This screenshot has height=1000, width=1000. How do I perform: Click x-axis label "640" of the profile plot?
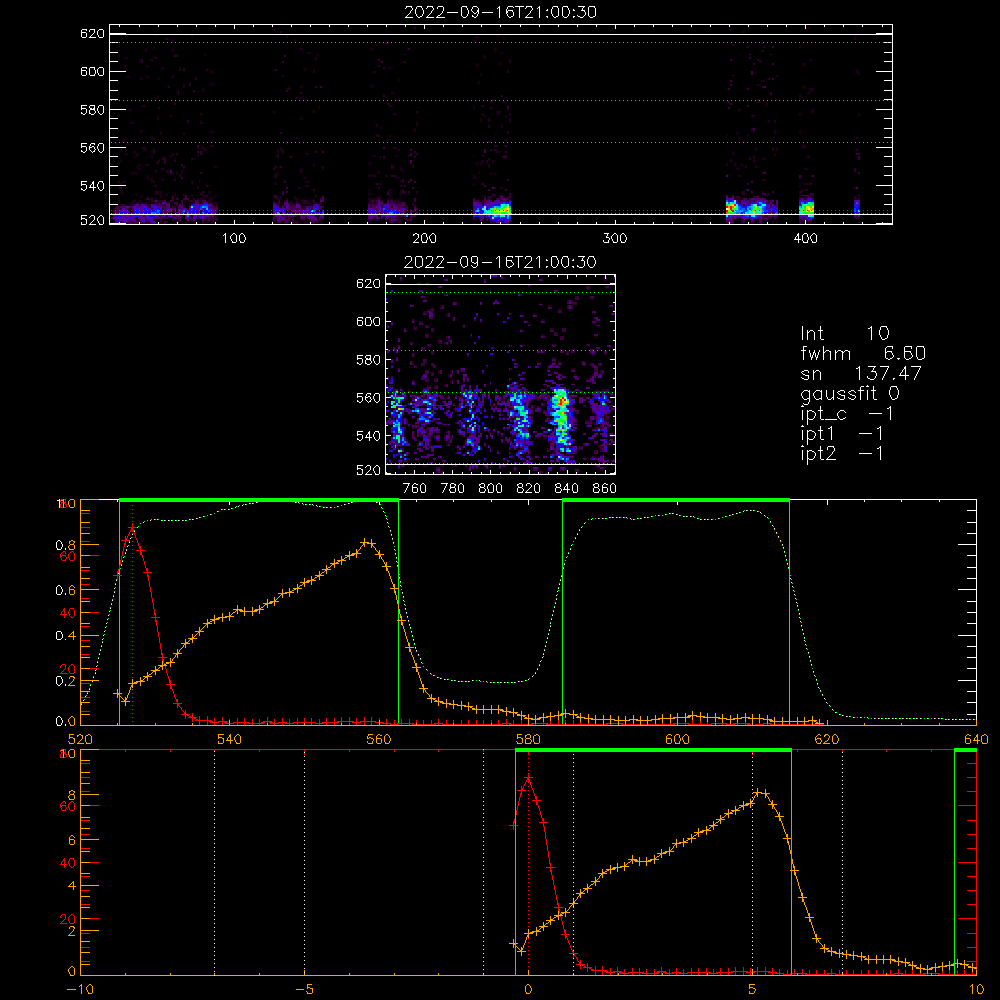click(976, 739)
